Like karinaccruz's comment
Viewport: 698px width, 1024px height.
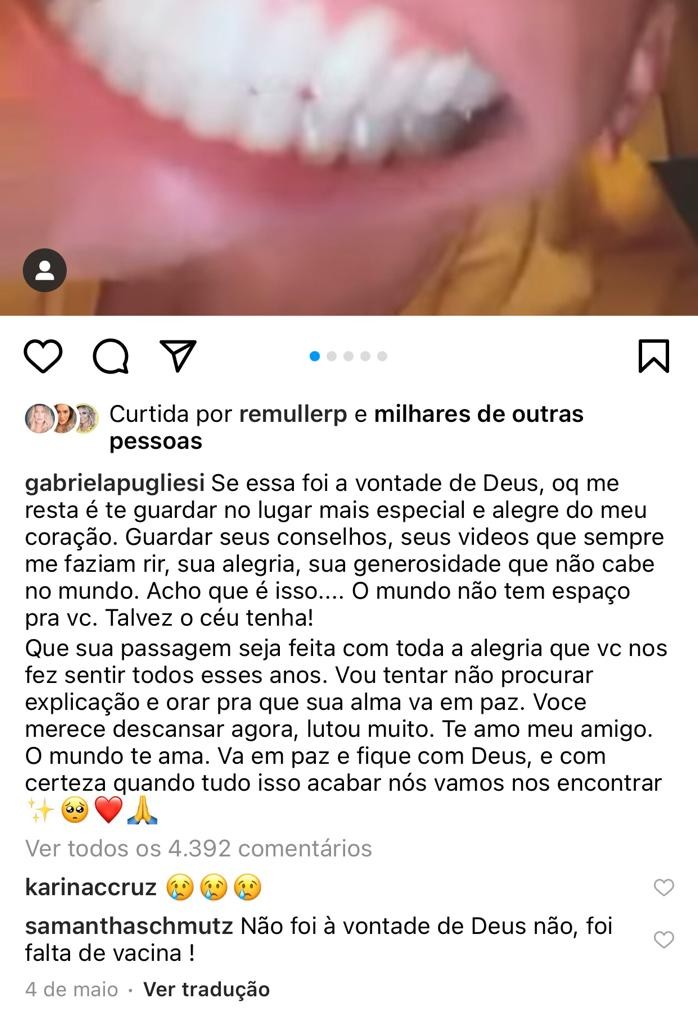[663, 887]
